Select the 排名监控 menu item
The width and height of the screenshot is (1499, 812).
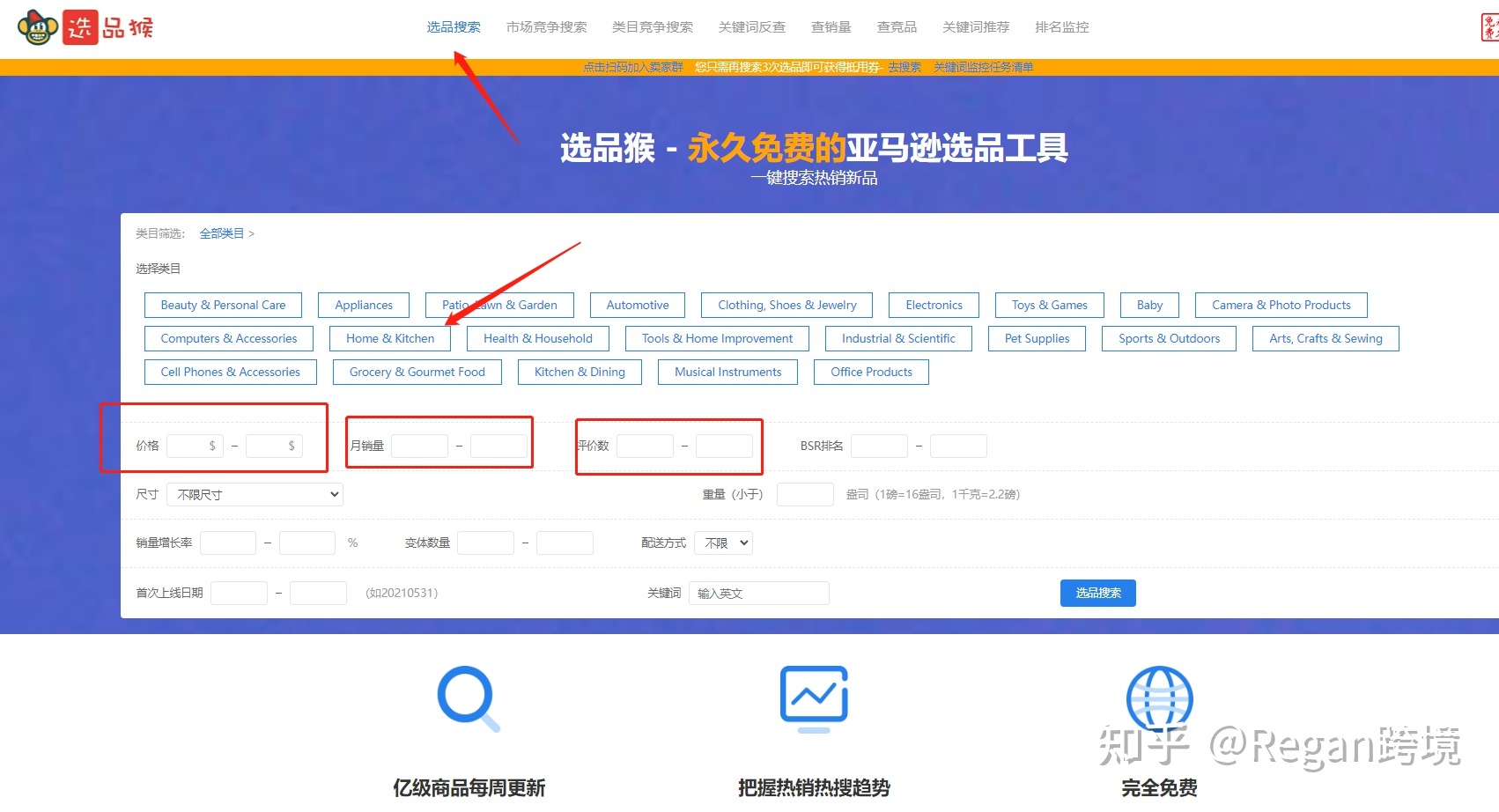(x=1061, y=26)
